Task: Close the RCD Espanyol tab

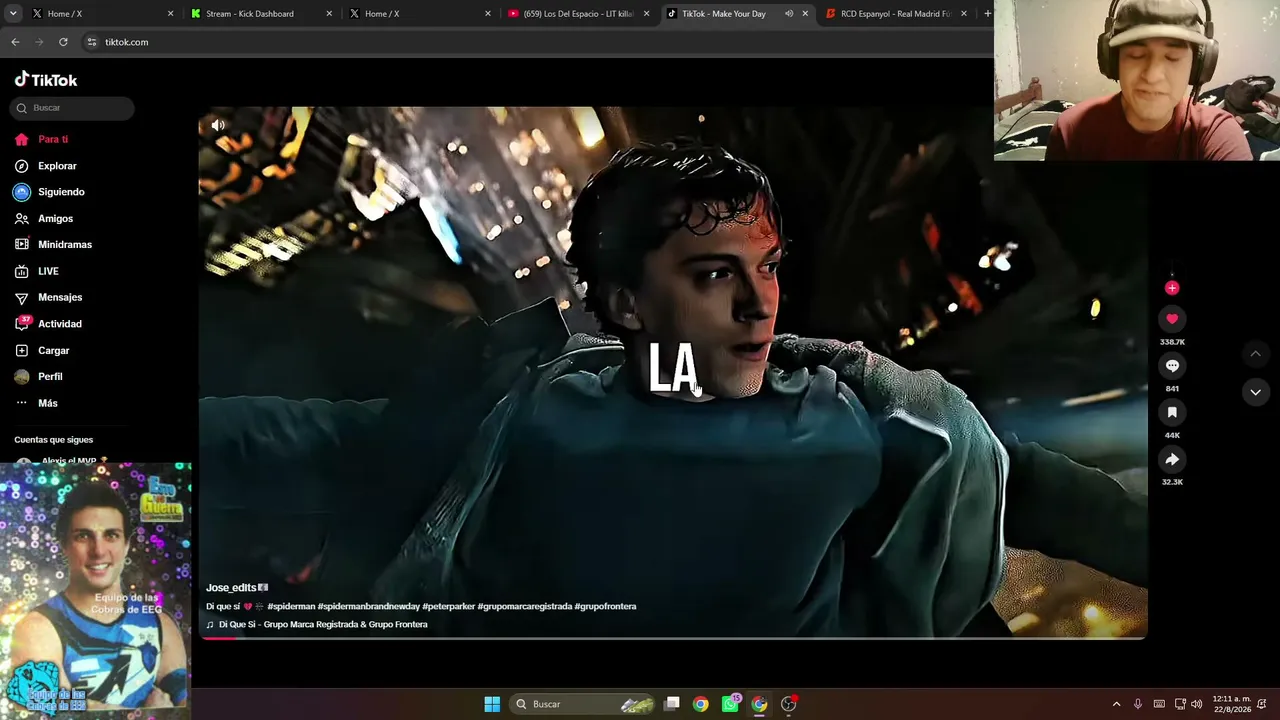Action: coord(964,14)
